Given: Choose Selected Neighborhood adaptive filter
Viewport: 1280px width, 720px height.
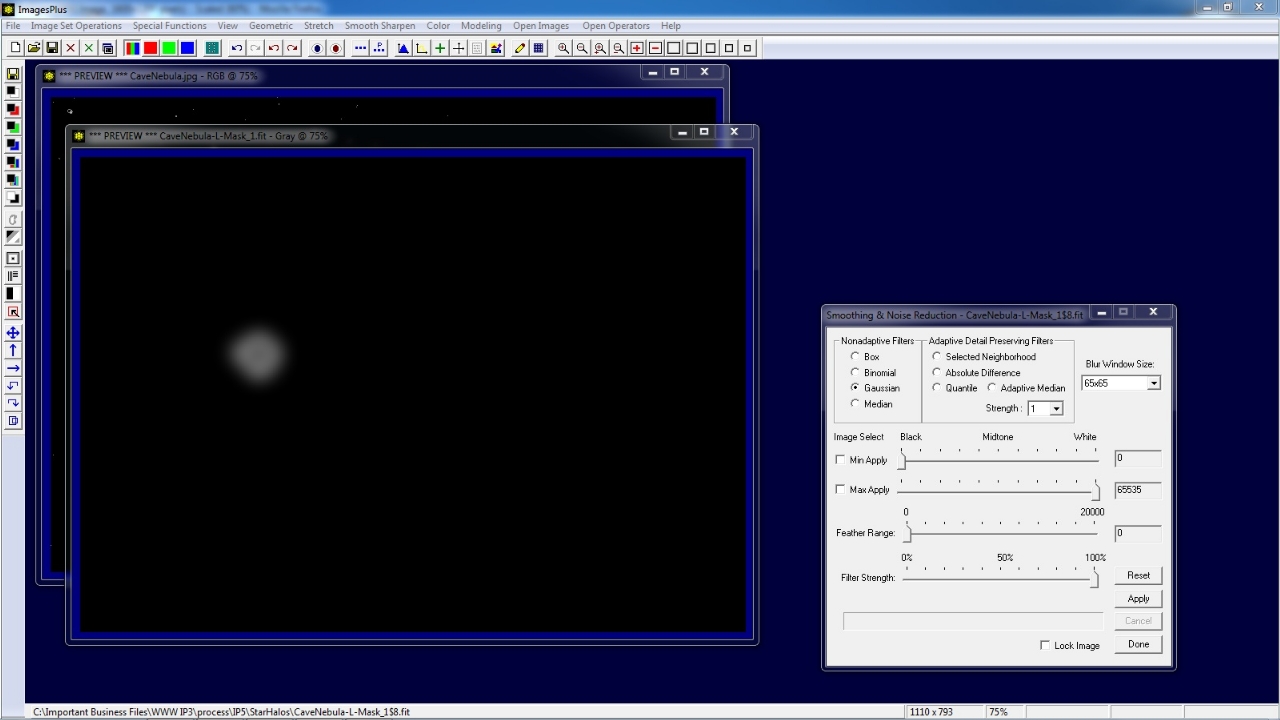Looking at the screenshot, I should (x=936, y=356).
